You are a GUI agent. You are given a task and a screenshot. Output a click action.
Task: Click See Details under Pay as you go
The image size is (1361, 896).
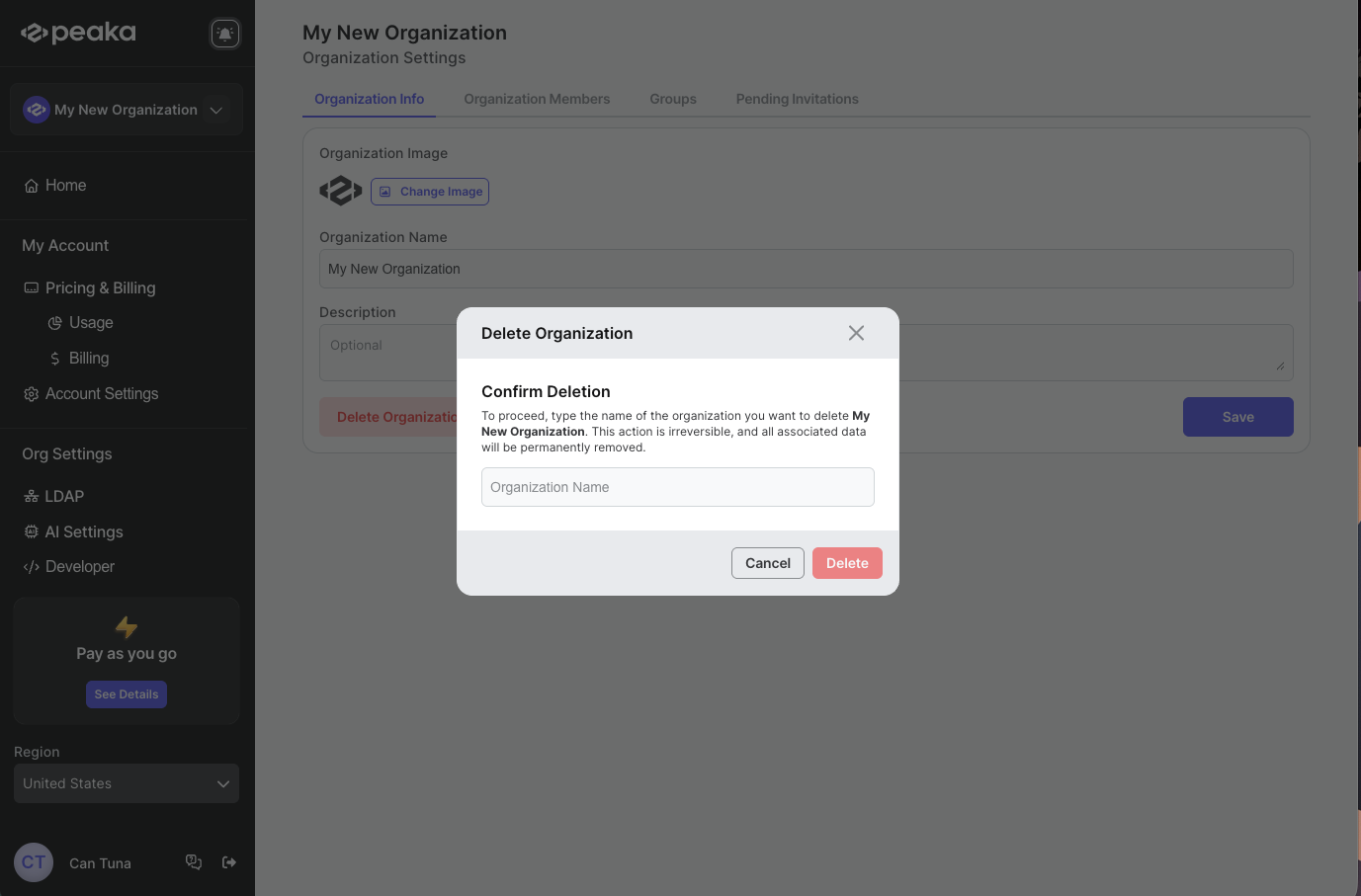coord(126,693)
